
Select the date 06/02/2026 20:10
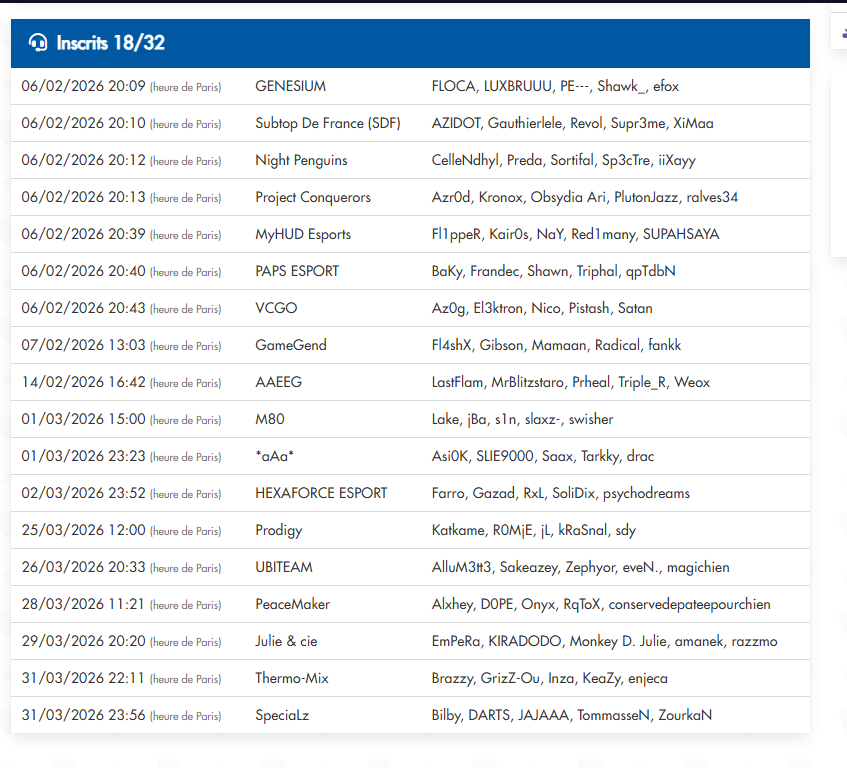(x=83, y=123)
